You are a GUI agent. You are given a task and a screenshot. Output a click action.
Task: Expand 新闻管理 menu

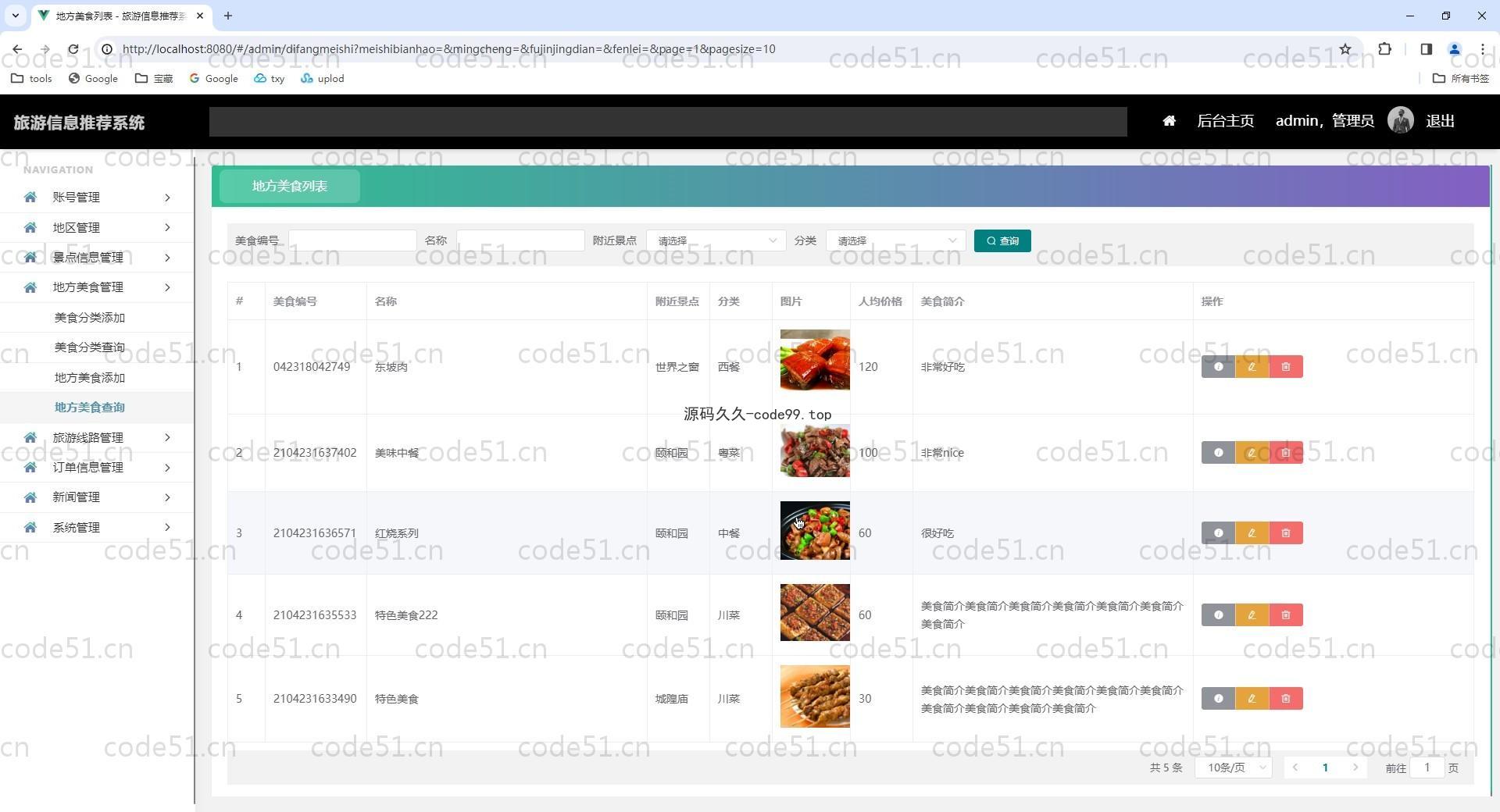[97, 497]
